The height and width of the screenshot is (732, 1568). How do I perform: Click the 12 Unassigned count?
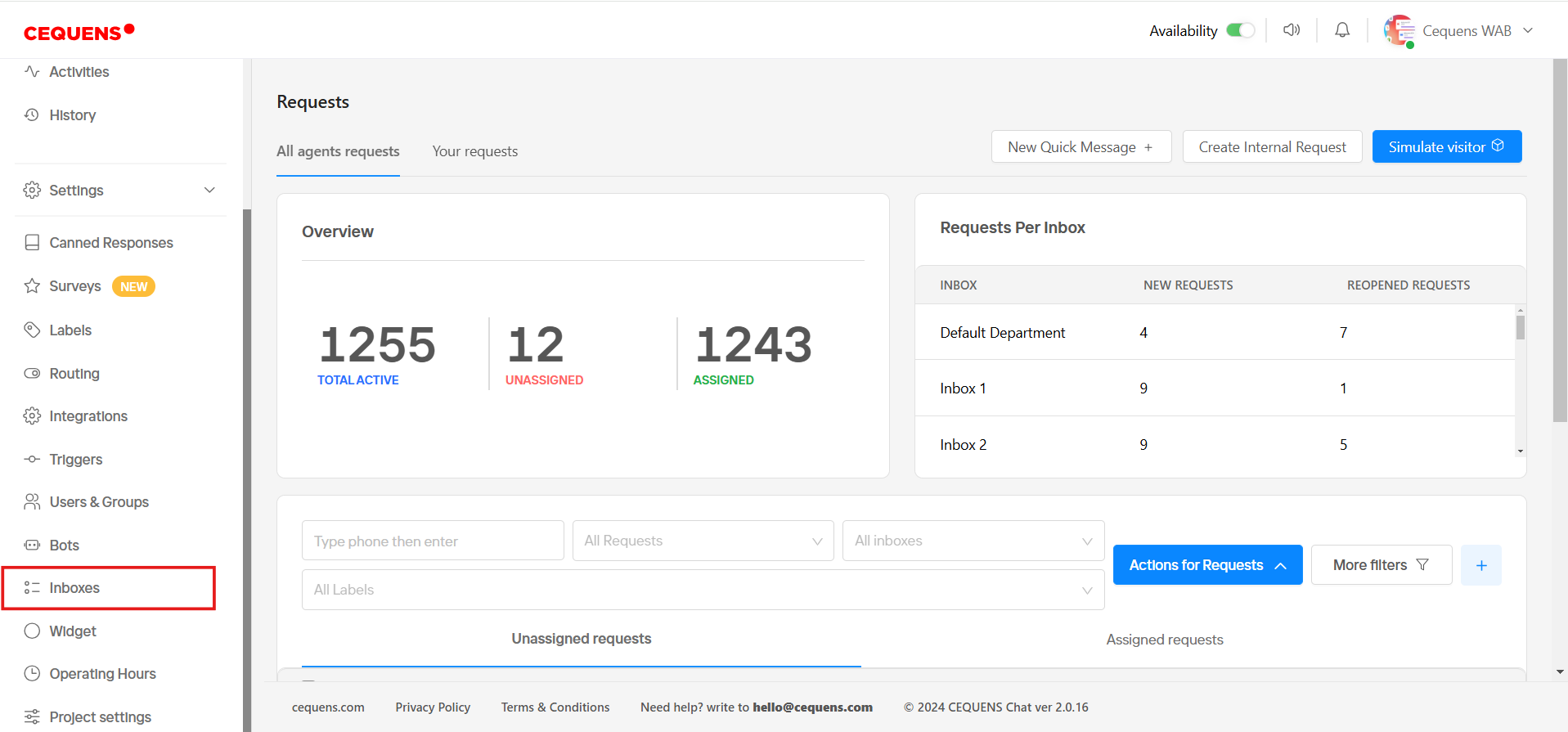pos(536,344)
